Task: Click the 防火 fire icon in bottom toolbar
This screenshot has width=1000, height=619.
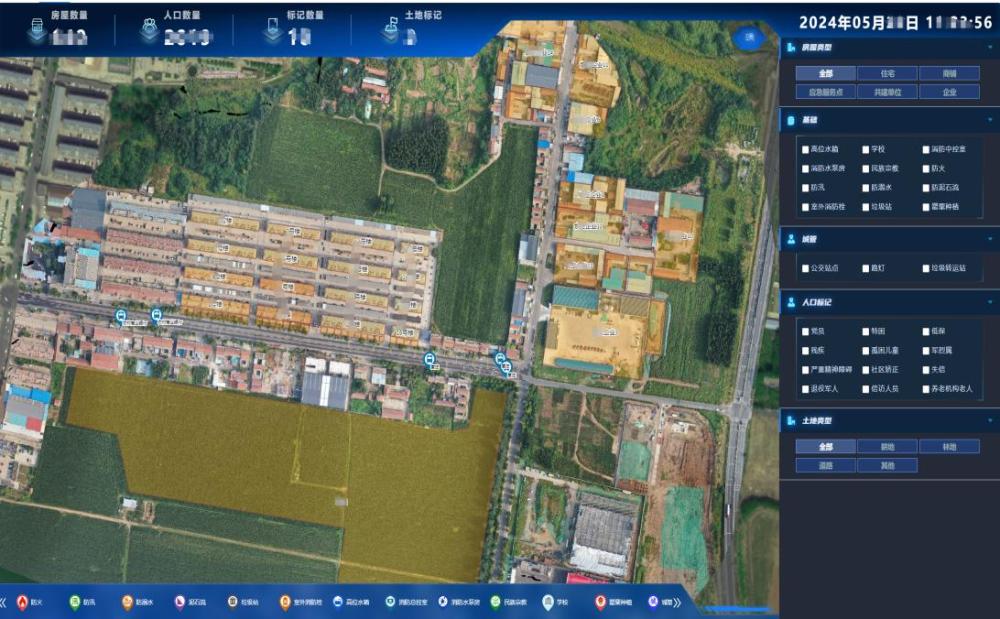Action: point(22,602)
